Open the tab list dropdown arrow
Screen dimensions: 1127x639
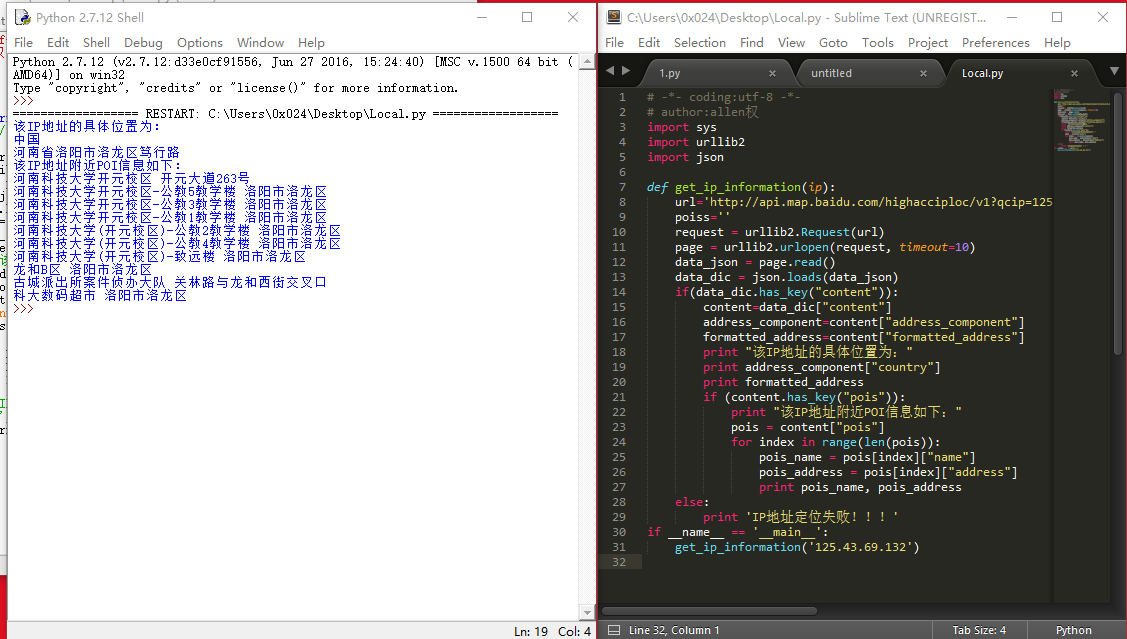pos(1114,70)
